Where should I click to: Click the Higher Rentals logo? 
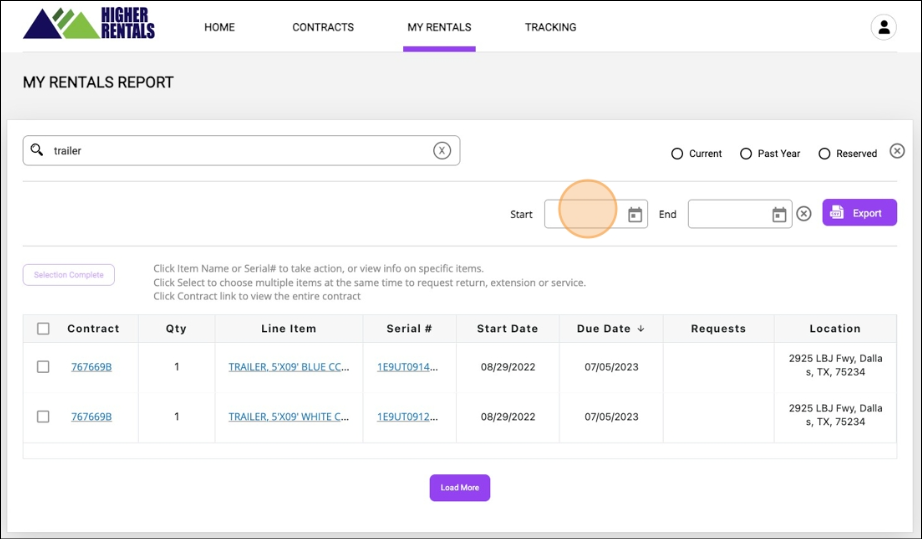[x=89, y=23]
